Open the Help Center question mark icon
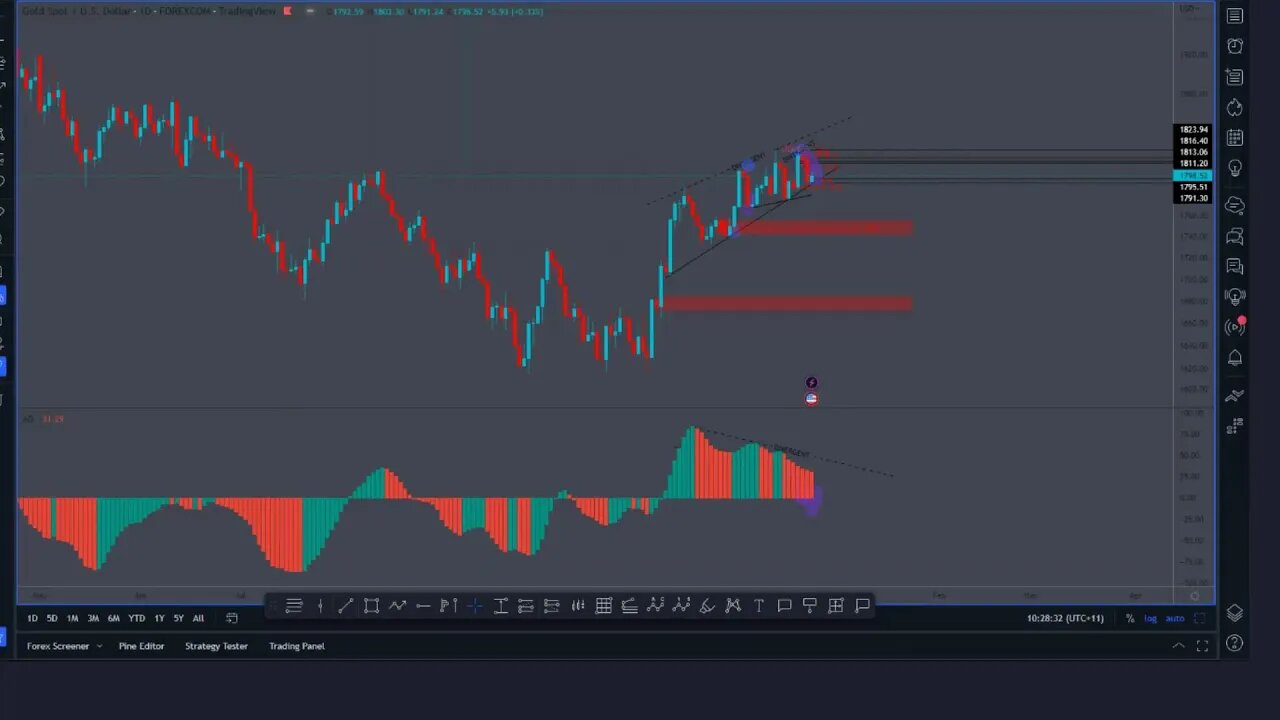 [x=1235, y=644]
